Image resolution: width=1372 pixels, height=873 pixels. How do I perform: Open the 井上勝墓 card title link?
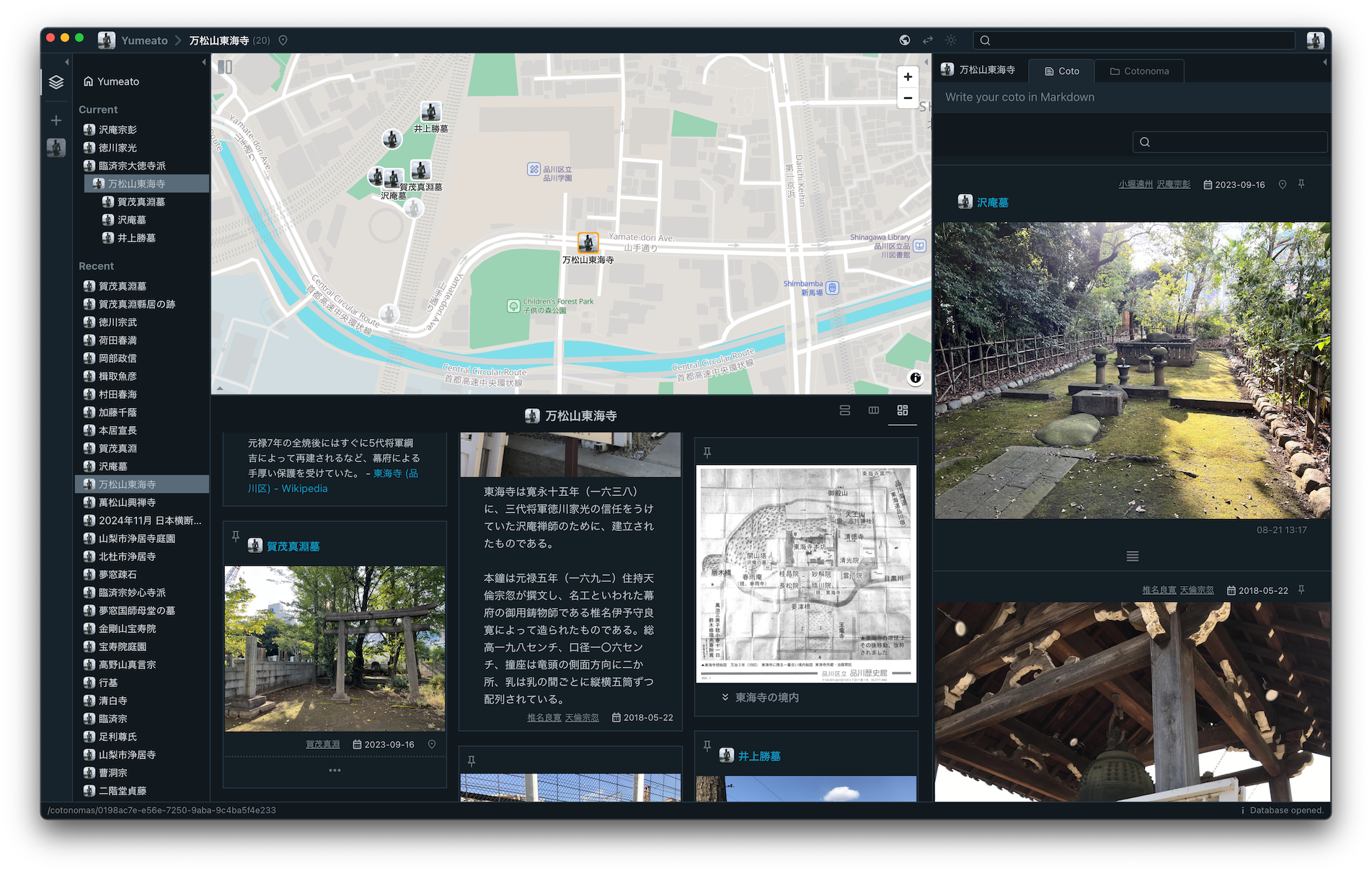[759, 756]
